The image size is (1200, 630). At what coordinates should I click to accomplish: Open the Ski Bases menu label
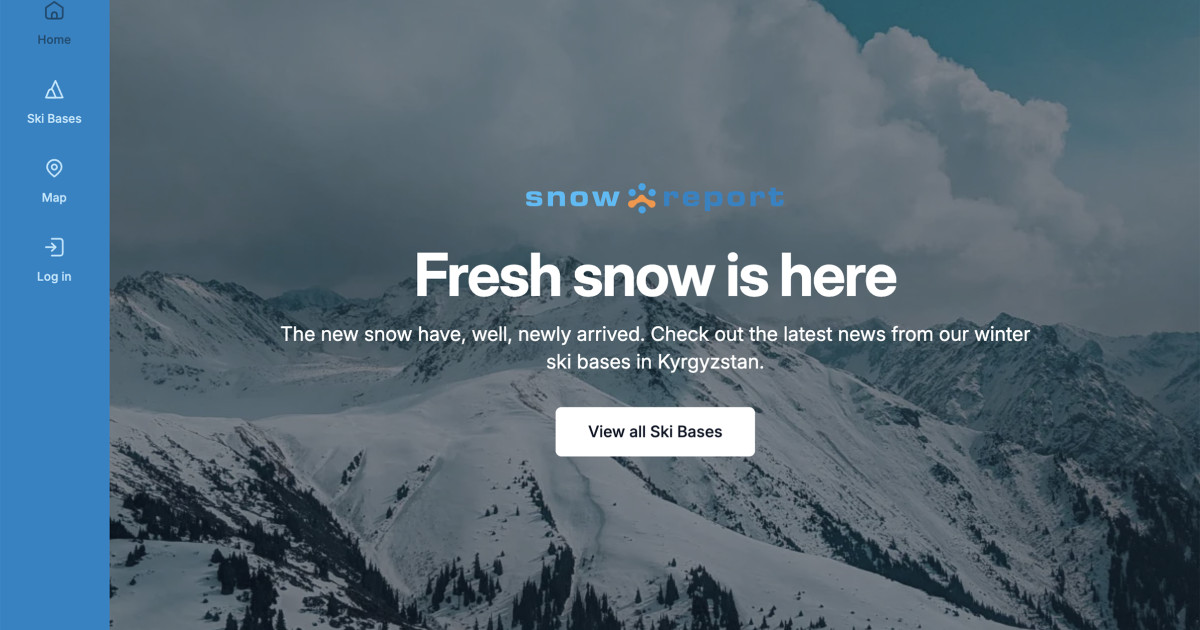(54, 119)
